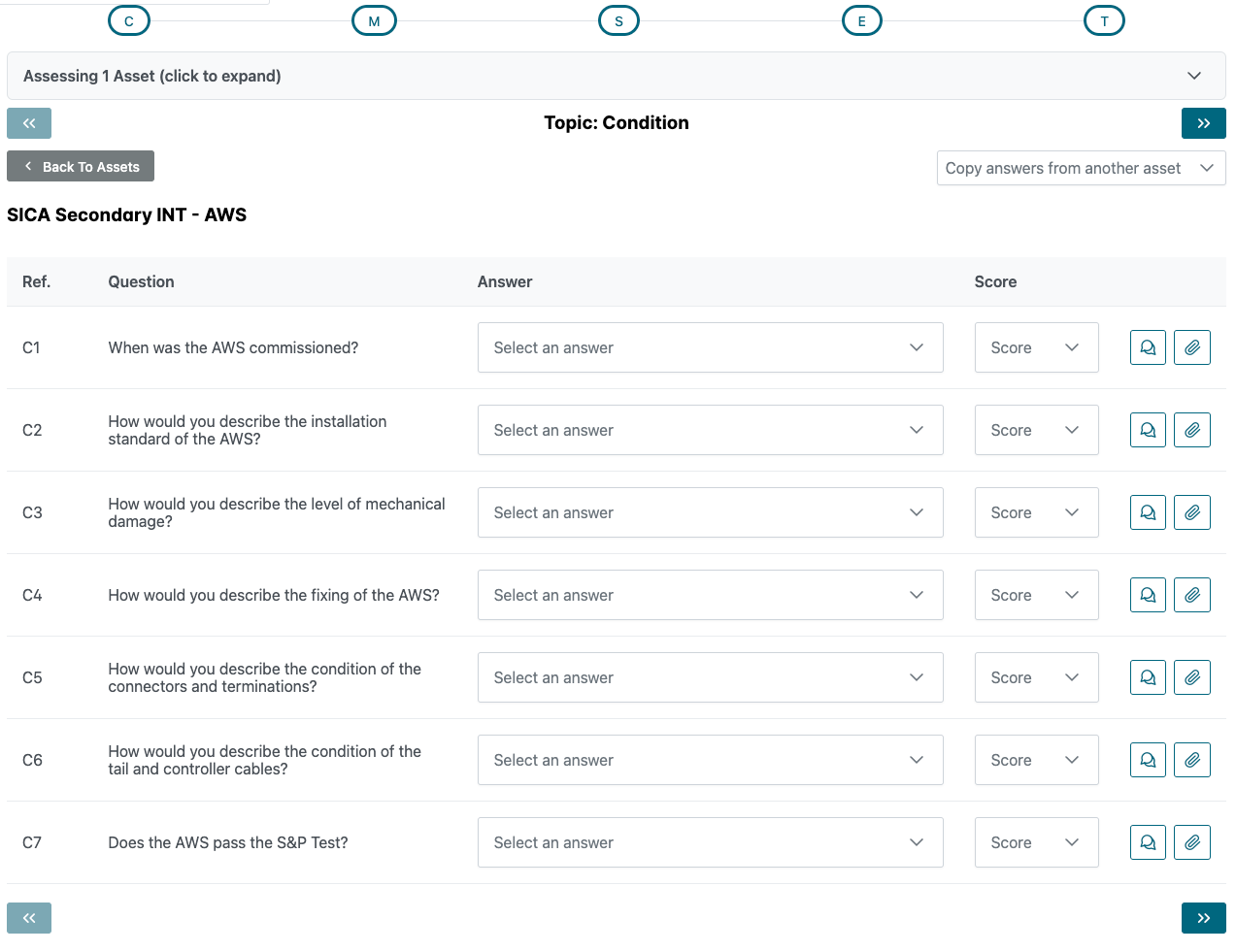
Task: Click the comment icon for question C1
Action: [x=1148, y=347]
